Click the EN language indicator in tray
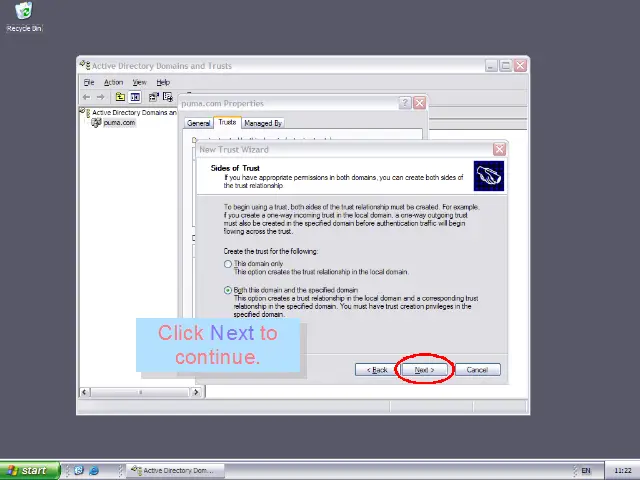The height and width of the screenshot is (480, 640). tap(586, 471)
